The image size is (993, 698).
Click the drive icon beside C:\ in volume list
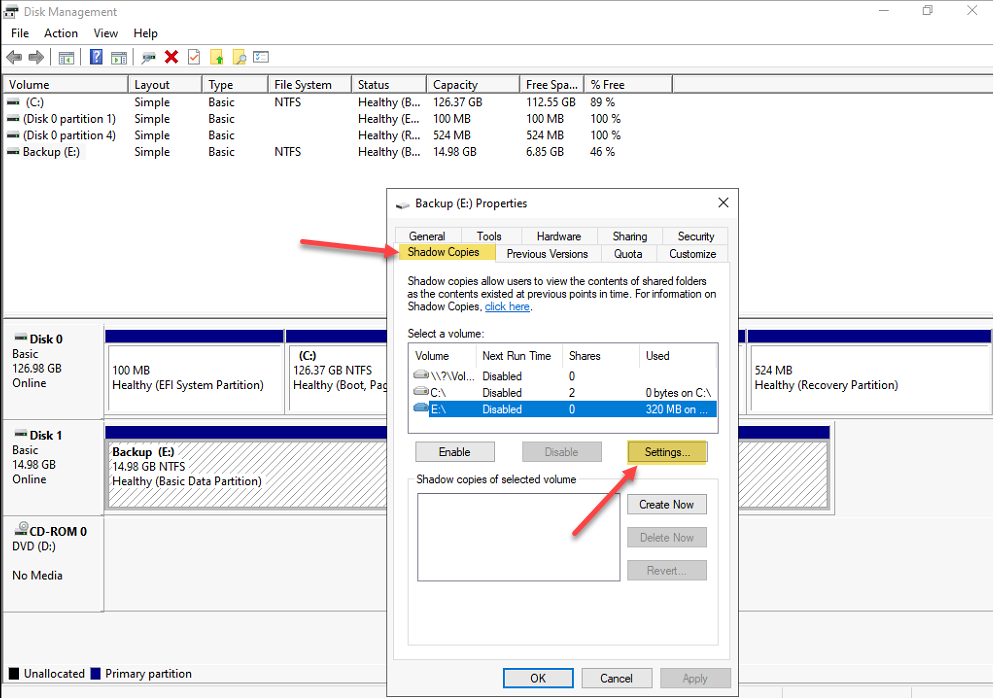click(x=421, y=392)
